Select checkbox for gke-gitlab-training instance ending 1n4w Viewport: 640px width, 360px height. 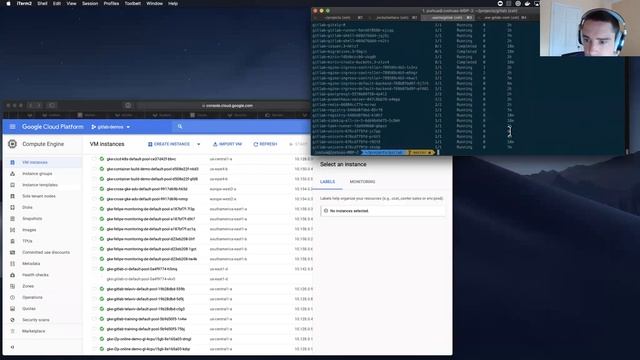coord(94,319)
